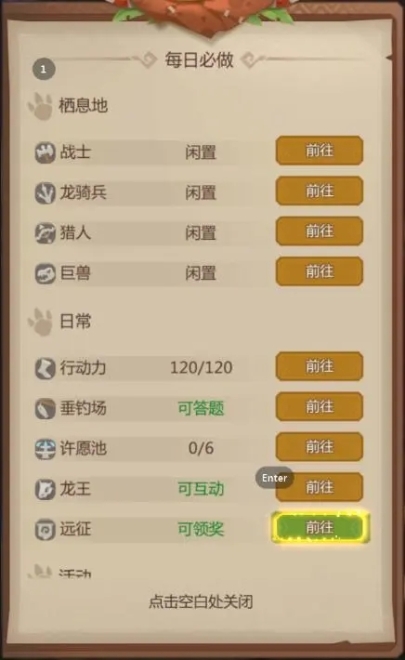This screenshot has height=660, width=405.
Task: Click the 巨兽 beast icon
Action: (45, 273)
